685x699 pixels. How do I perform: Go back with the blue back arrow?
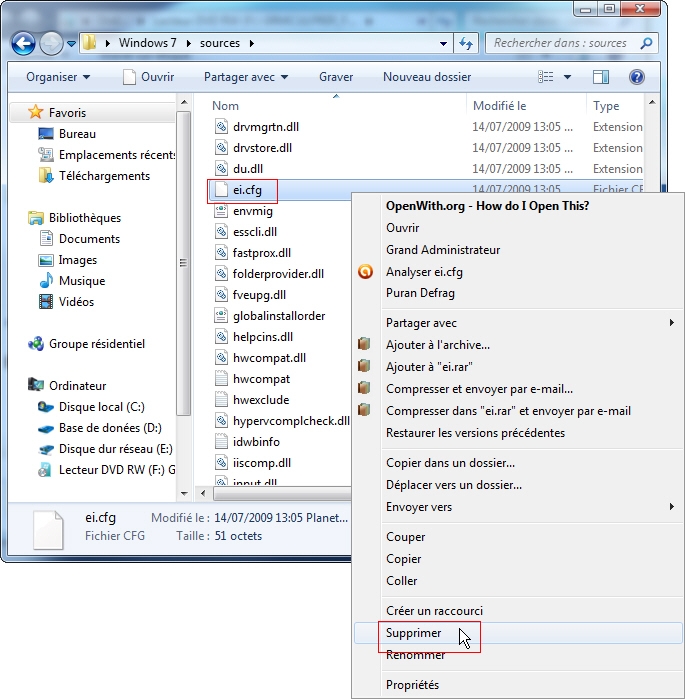pyautogui.click(x=23, y=44)
